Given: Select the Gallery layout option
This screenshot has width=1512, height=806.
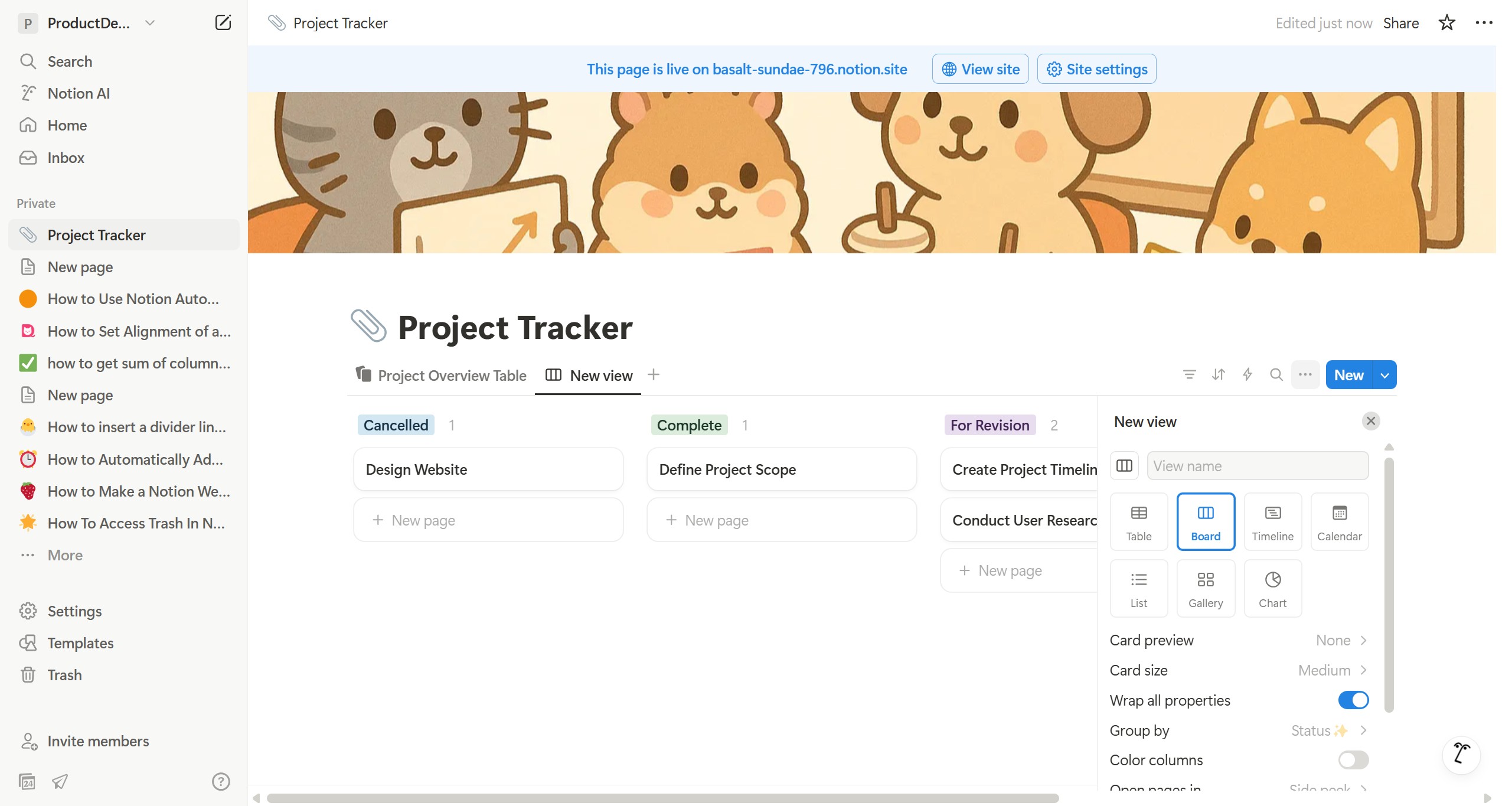Looking at the screenshot, I should 1205,588.
